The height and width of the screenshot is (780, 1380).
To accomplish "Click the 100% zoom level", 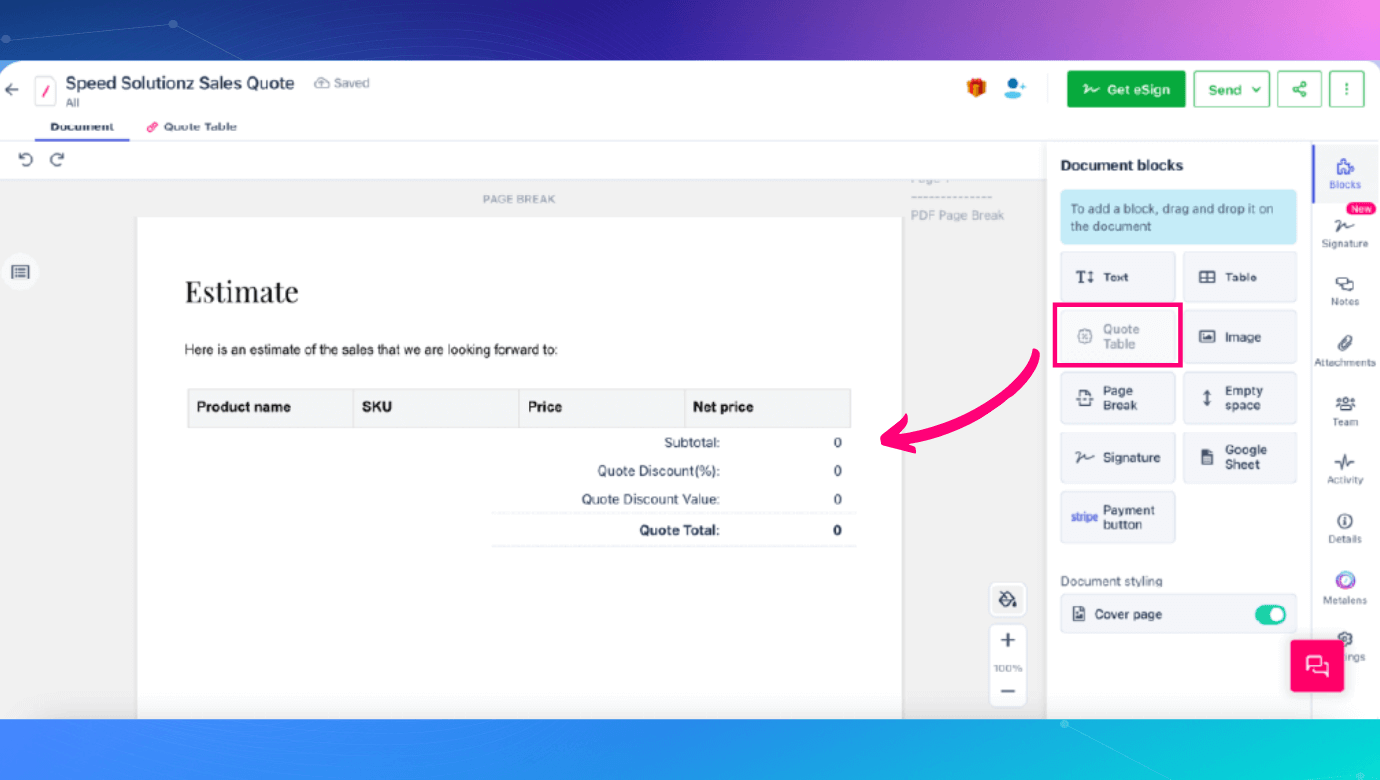I will click(1007, 667).
